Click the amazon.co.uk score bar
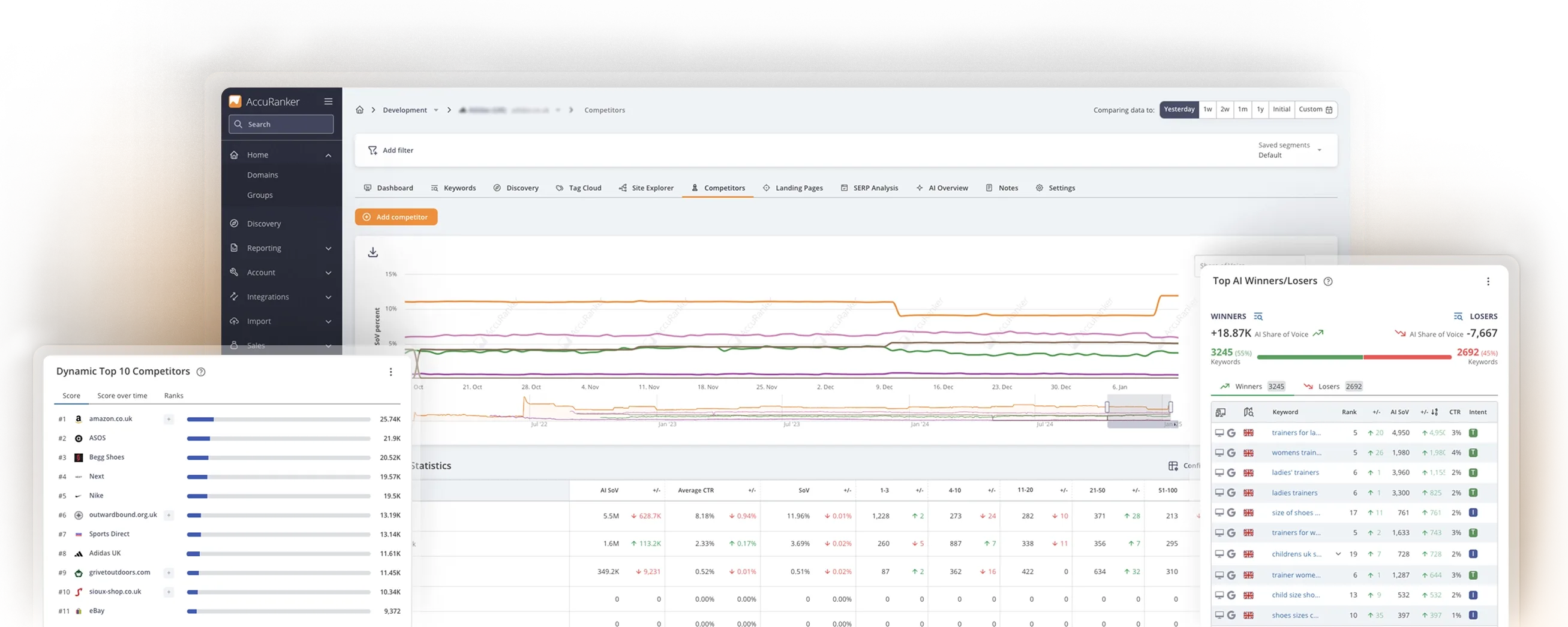 pyautogui.click(x=279, y=420)
